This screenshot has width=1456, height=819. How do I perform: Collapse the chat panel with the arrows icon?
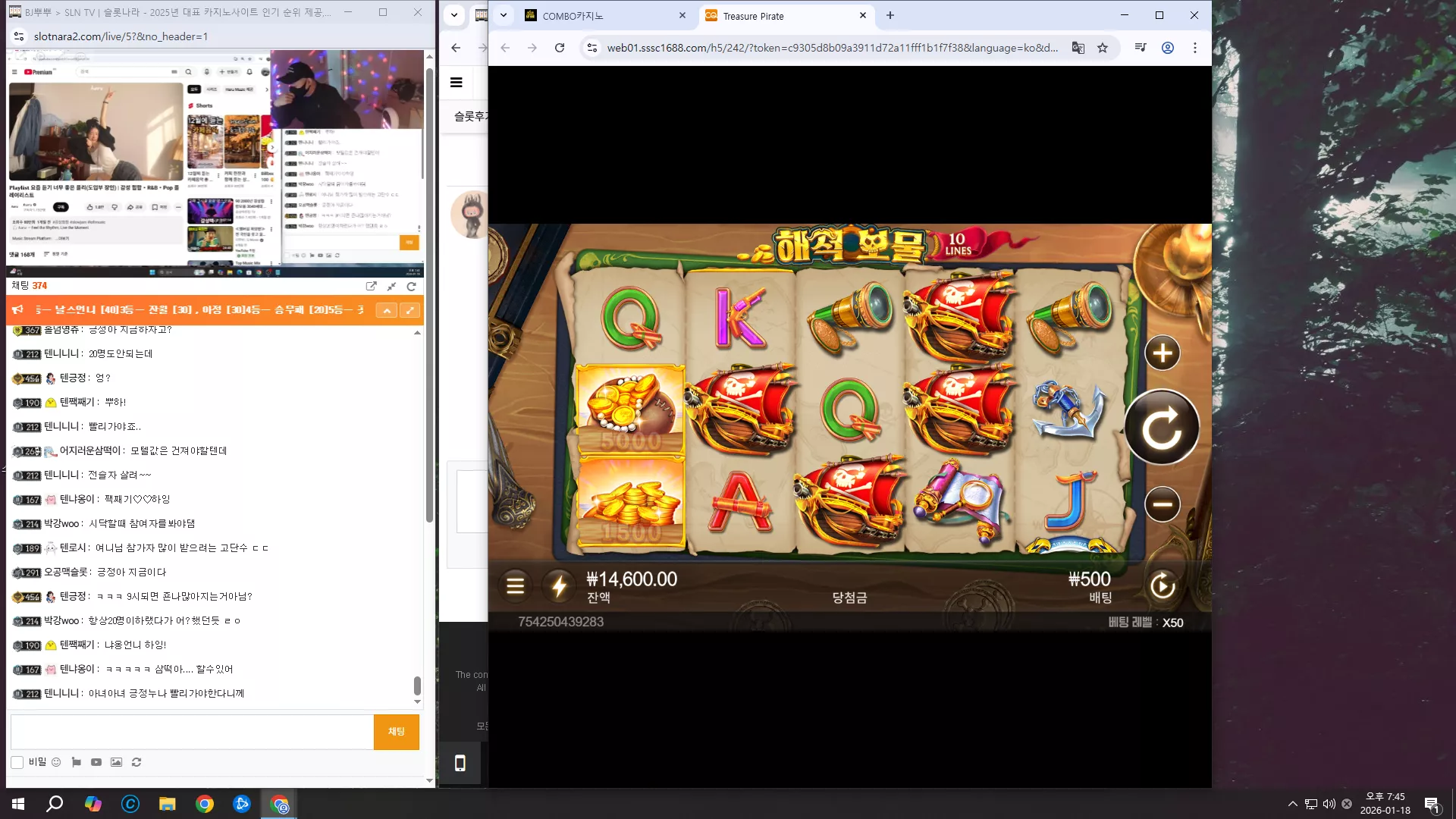click(x=391, y=286)
